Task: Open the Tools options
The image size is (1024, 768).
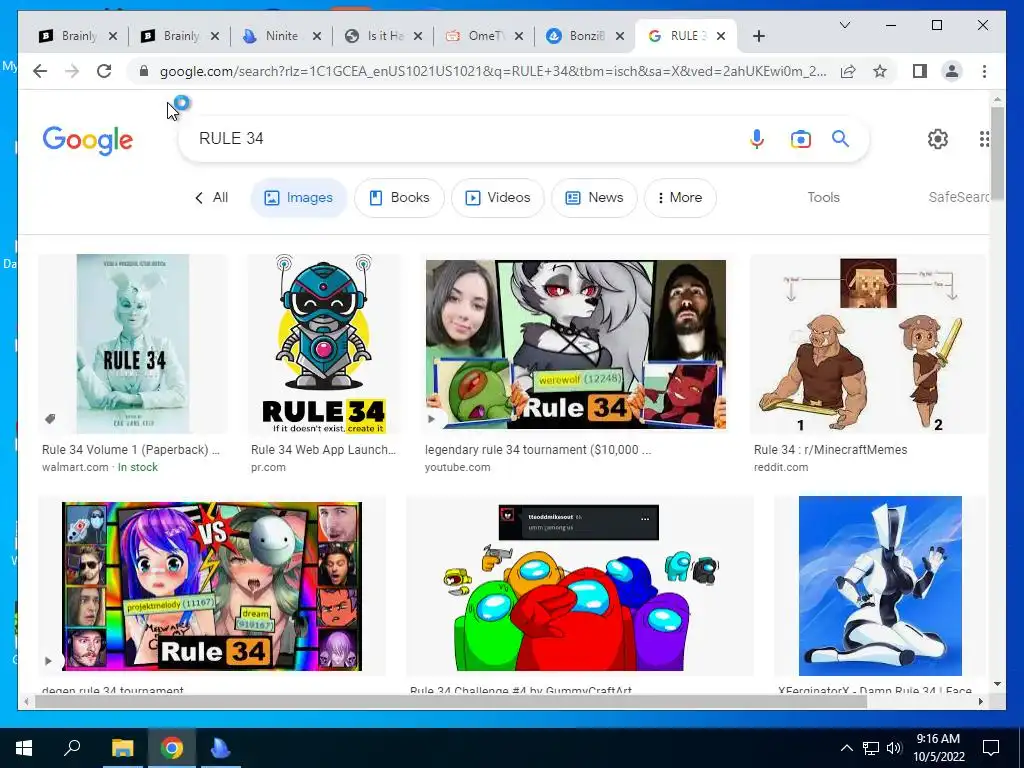Action: [x=824, y=197]
